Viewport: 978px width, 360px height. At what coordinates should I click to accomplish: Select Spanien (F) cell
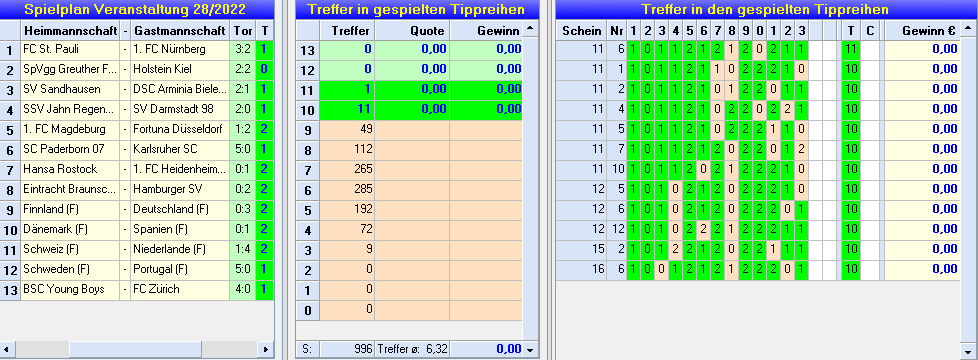pos(180,229)
